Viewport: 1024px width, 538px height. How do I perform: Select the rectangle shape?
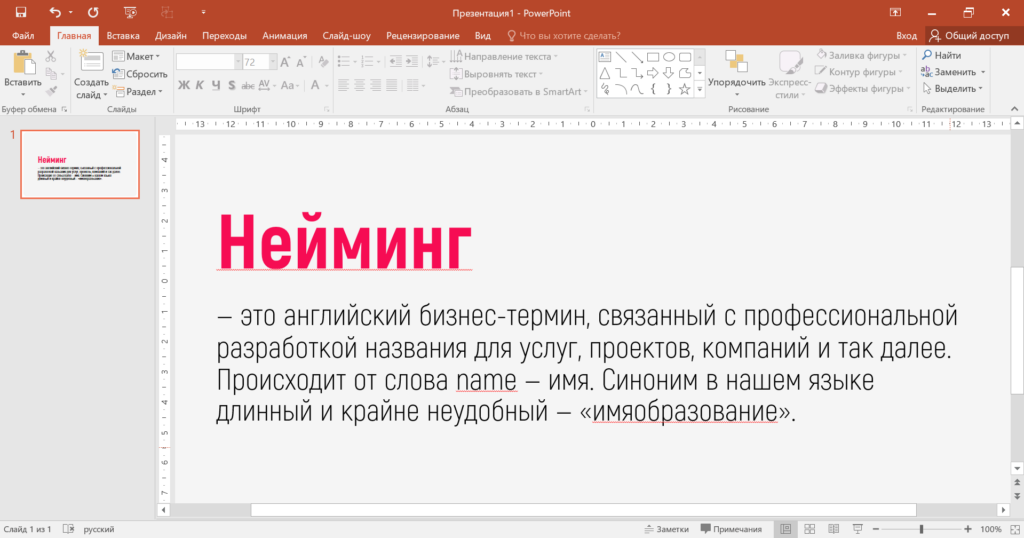click(x=652, y=57)
